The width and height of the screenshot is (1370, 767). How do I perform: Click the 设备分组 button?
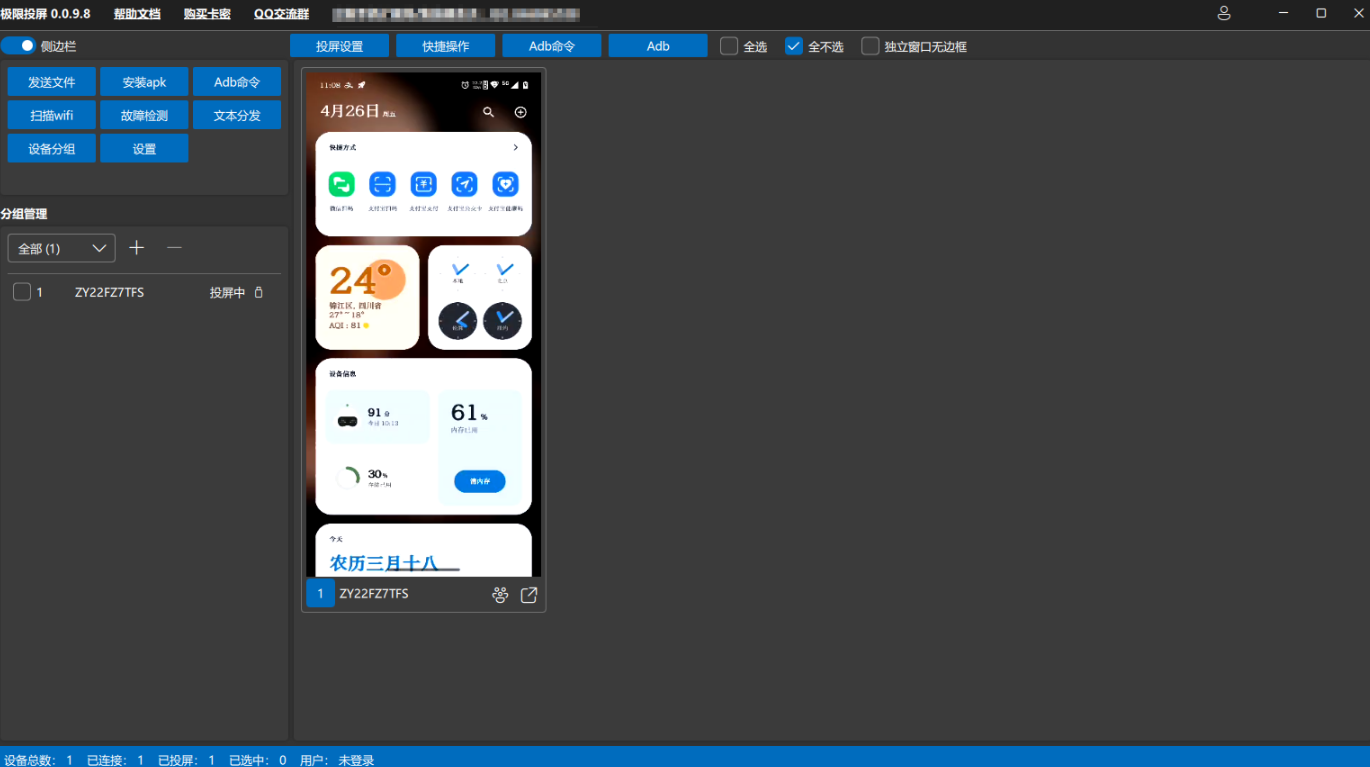pos(51,148)
